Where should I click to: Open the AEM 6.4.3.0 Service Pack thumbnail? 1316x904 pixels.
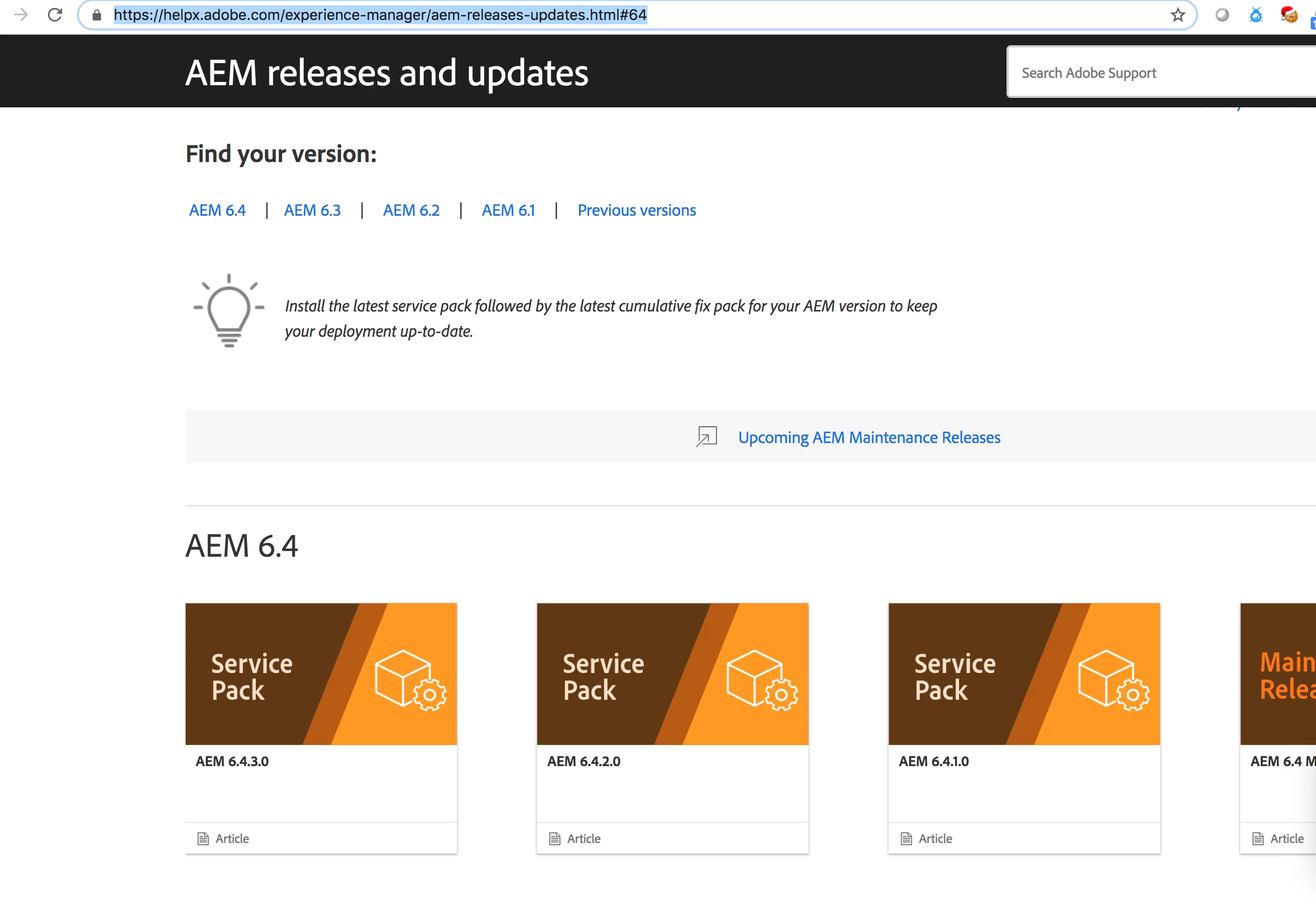[321, 674]
